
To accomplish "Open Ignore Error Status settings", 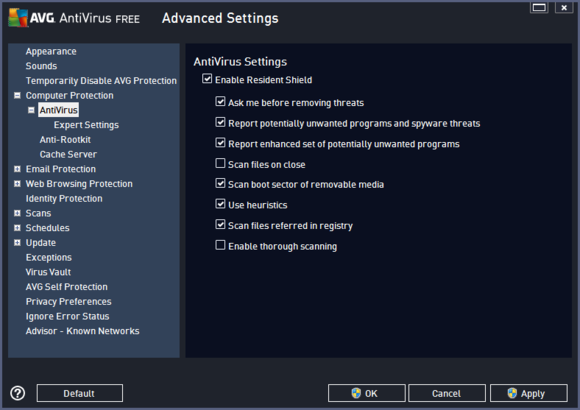I will [x=67, y=316].
